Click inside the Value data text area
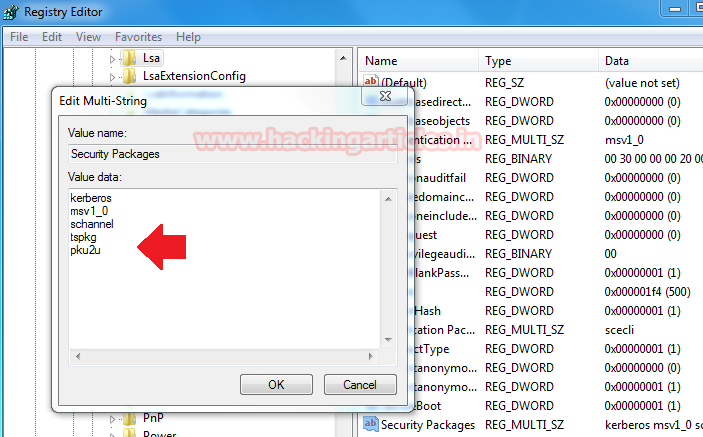Screen dimensions: 703x437 [x=225, y=269]
